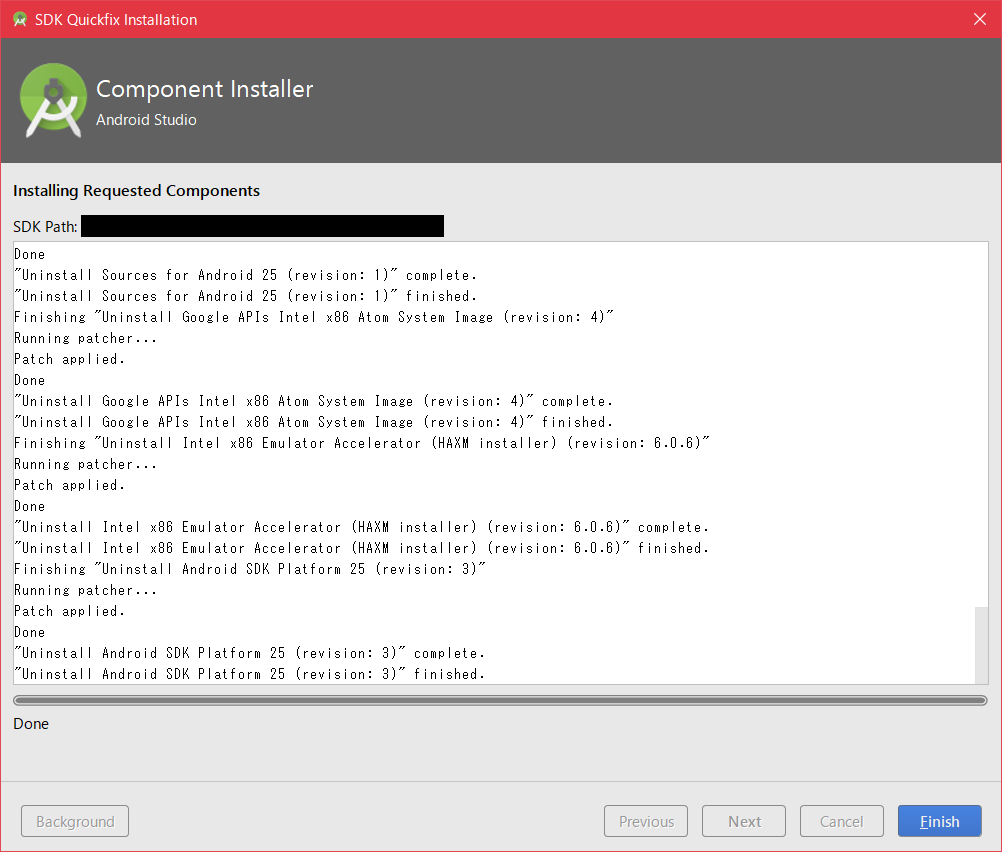Click the 'Component Installer' title text

pyautogui.click(x=204, y=89)
